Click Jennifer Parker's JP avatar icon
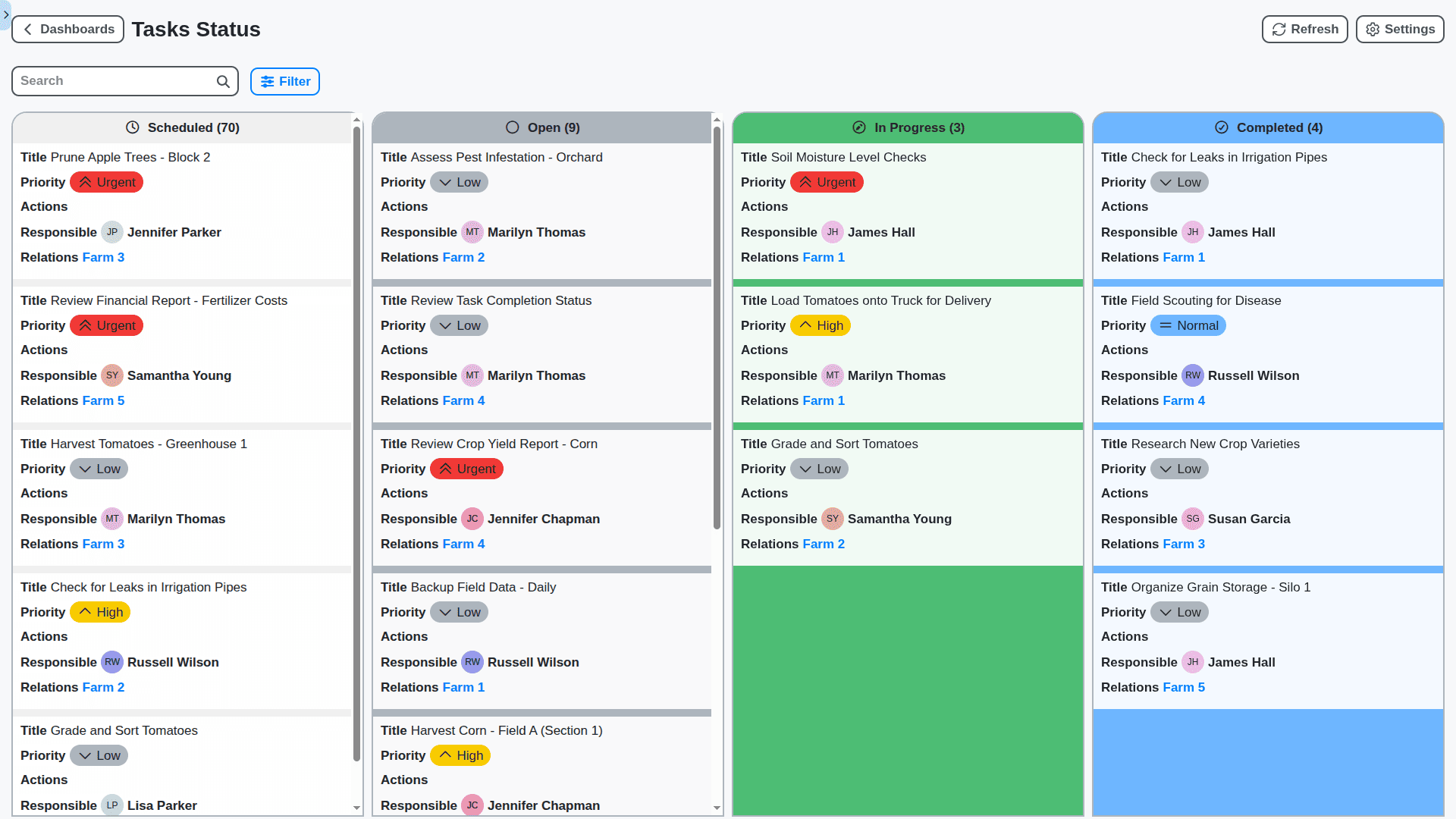Screen dimensions: 1456x819 click(x=112, y=232)
